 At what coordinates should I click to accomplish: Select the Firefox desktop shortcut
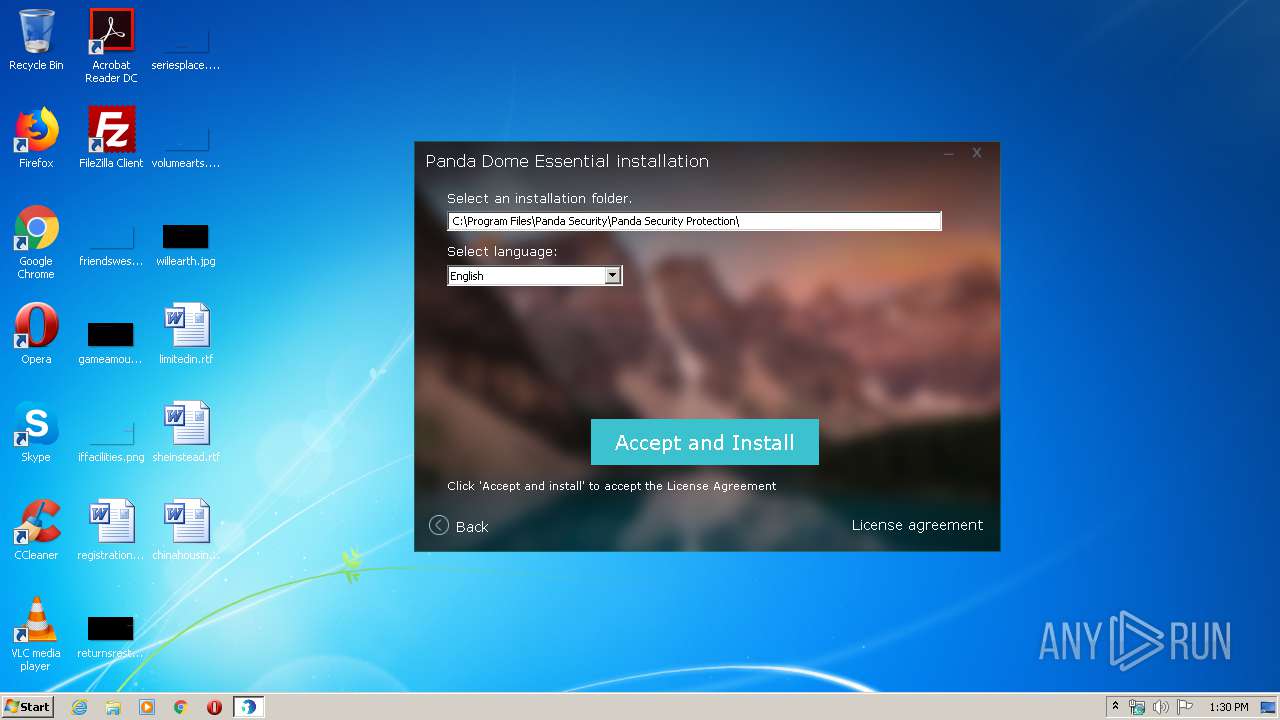pyautogui.click(x=36, y=138)
